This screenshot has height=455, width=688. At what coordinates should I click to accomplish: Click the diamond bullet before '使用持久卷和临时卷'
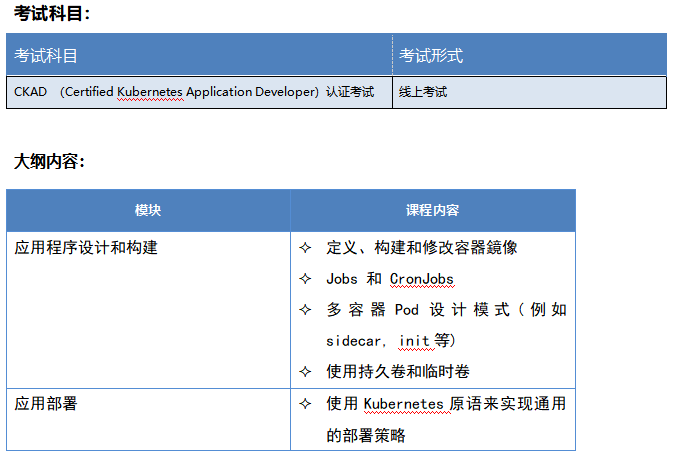[305, 372]
